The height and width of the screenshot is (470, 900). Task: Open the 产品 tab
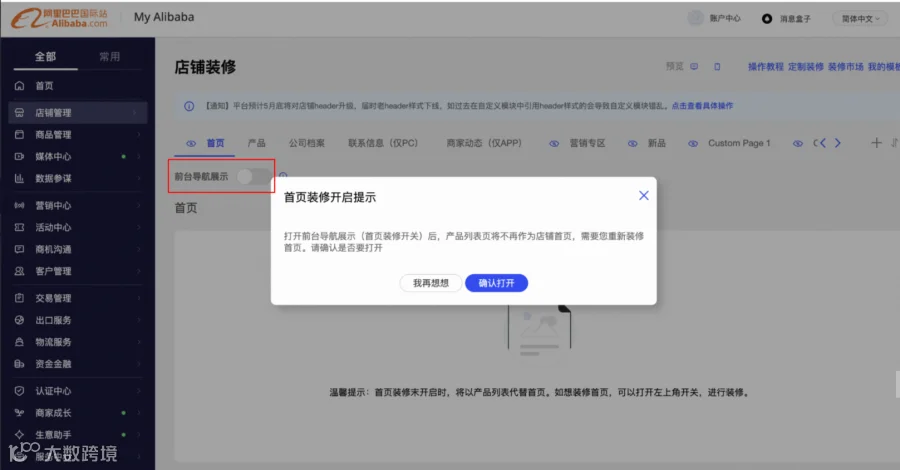click(x=257, y=143)
